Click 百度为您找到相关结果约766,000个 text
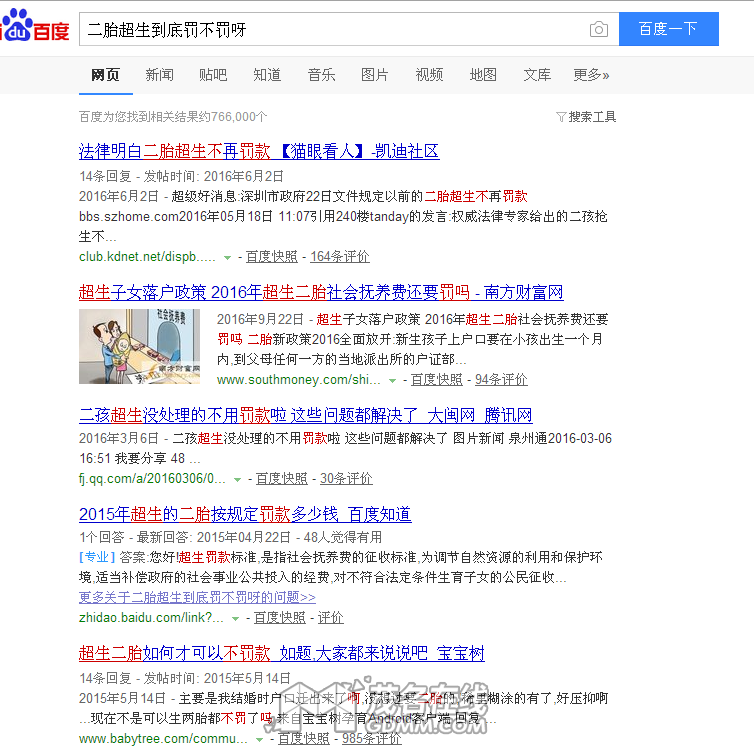Viewport: 754px width, 747px height. coord(173,117)
